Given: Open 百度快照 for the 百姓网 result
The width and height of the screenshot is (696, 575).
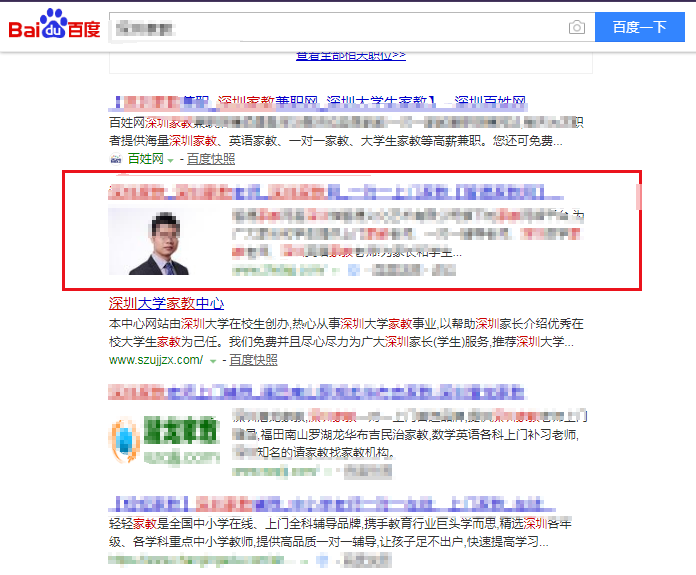Looking at the screenshot, I should pyautogui.click(x=211, y=159).
